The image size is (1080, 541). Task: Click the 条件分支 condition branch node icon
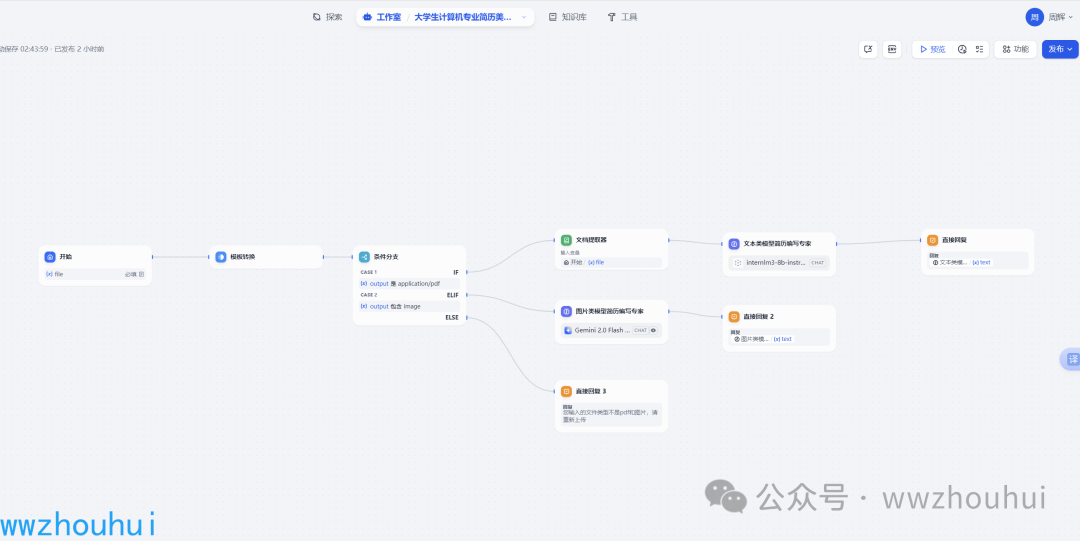click(x=364, y=257)
